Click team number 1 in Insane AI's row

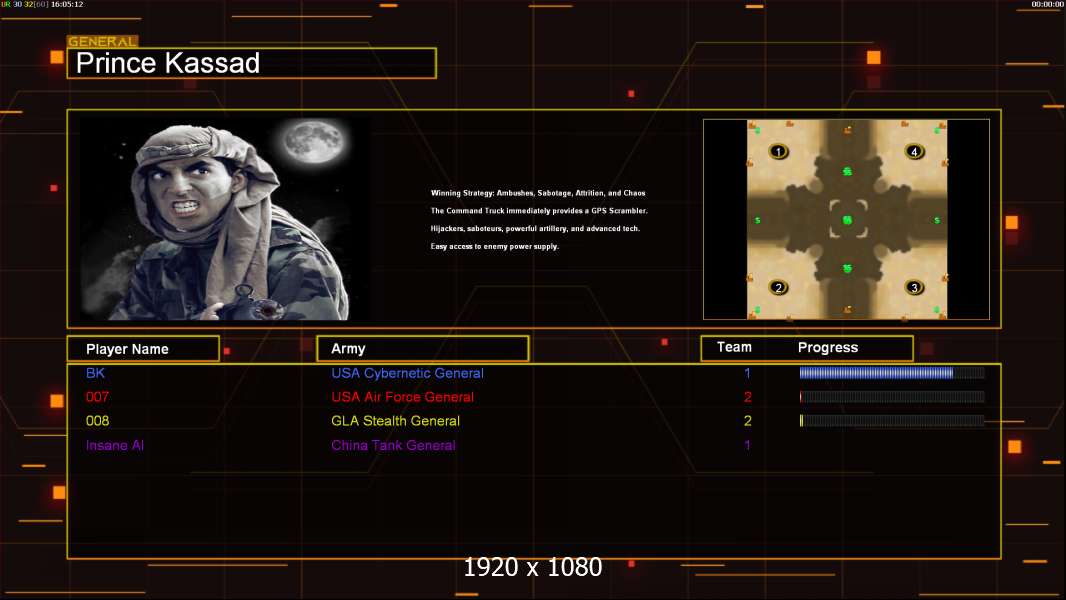pyautogui.click(x=747, y=445)
